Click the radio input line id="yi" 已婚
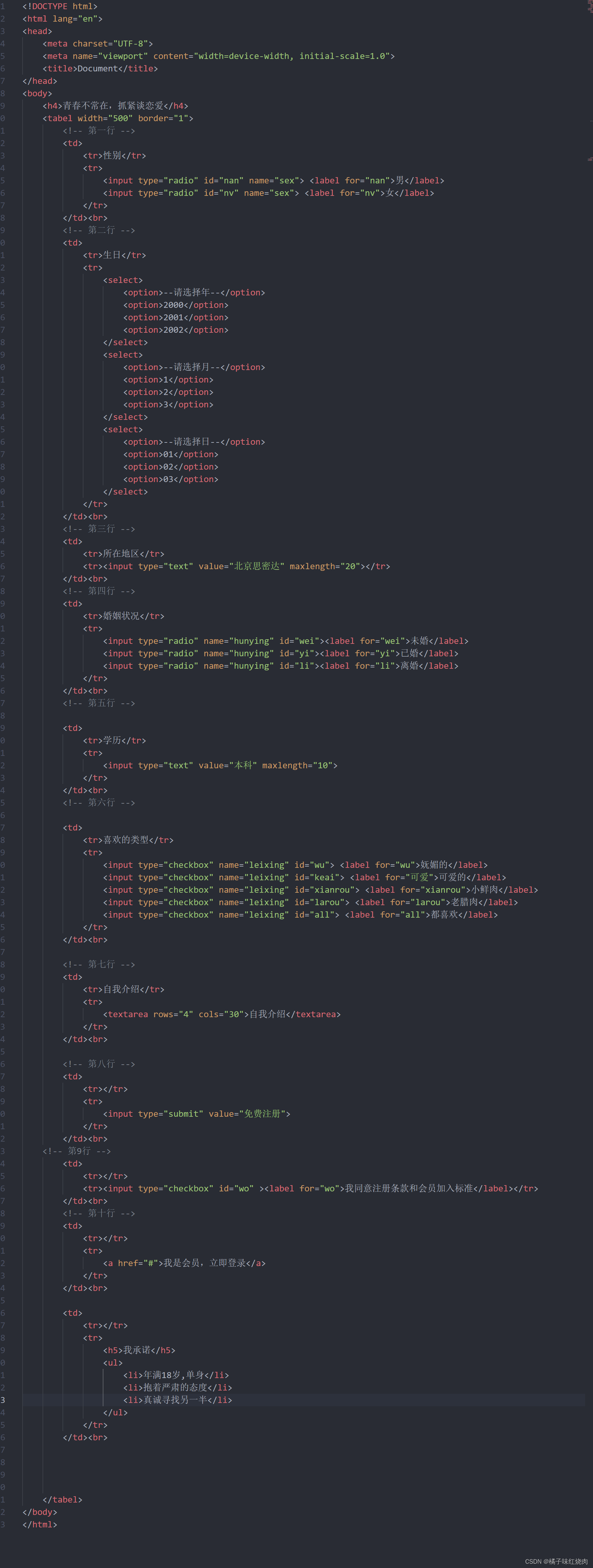This screenshot has height=1568, width=593. (280, 654)
